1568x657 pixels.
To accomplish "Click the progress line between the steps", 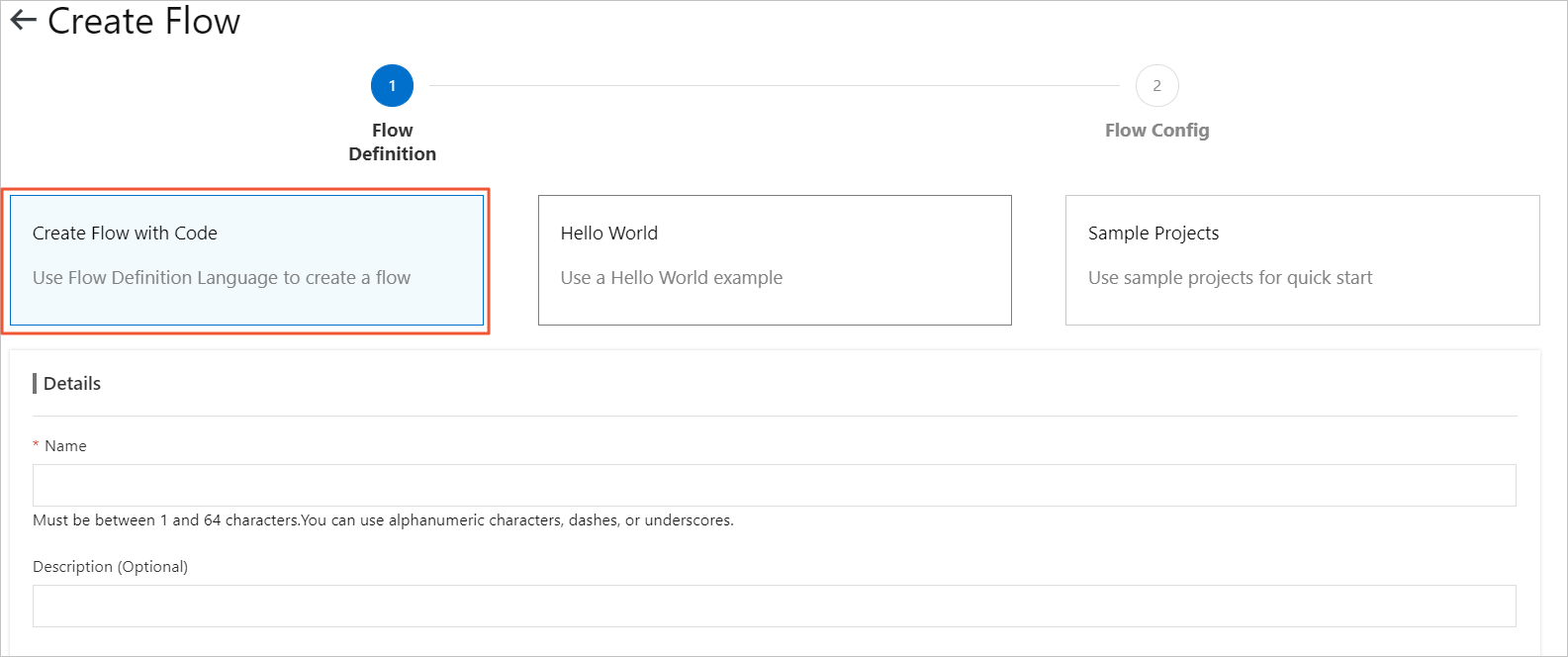I will (774, 86).
